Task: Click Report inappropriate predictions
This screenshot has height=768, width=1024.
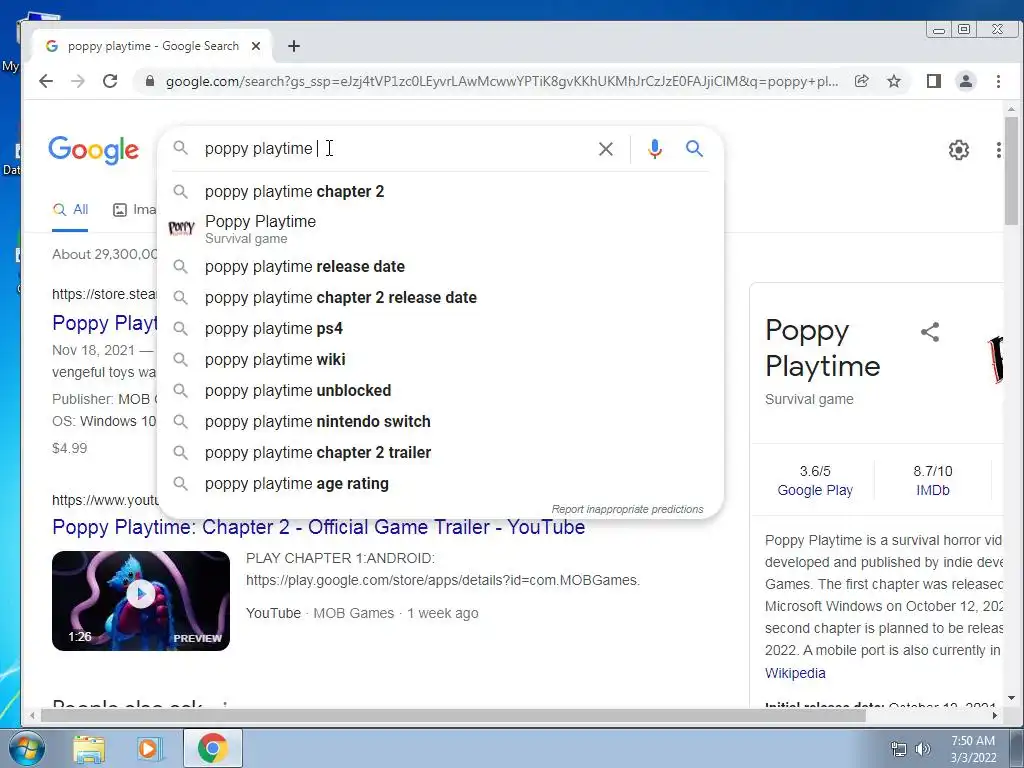Action: coord(627,509)
